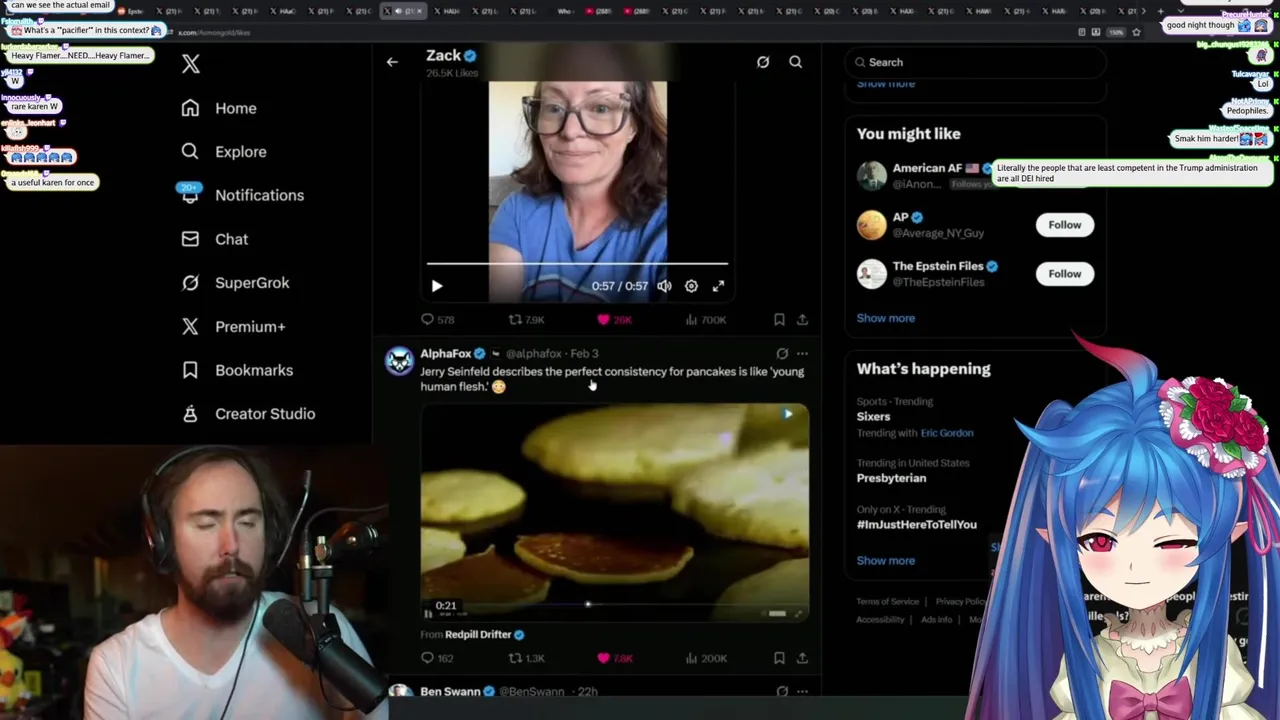Click the browser address bar URL
The height and width of the screenshot is (720, 1280).
(x=213, y=32)
